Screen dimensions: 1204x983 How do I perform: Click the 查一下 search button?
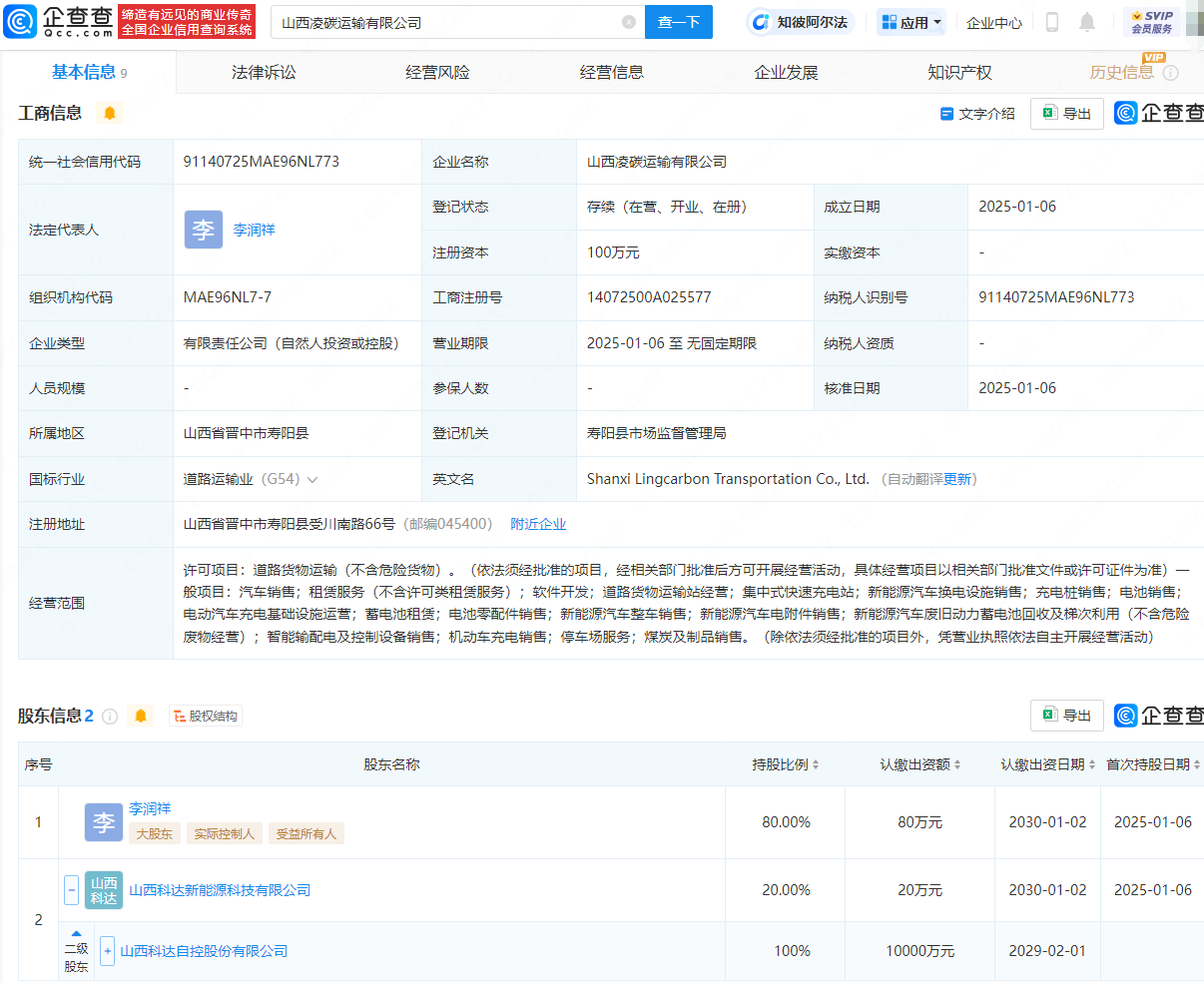pyautogui.click(x=679, y=22)
